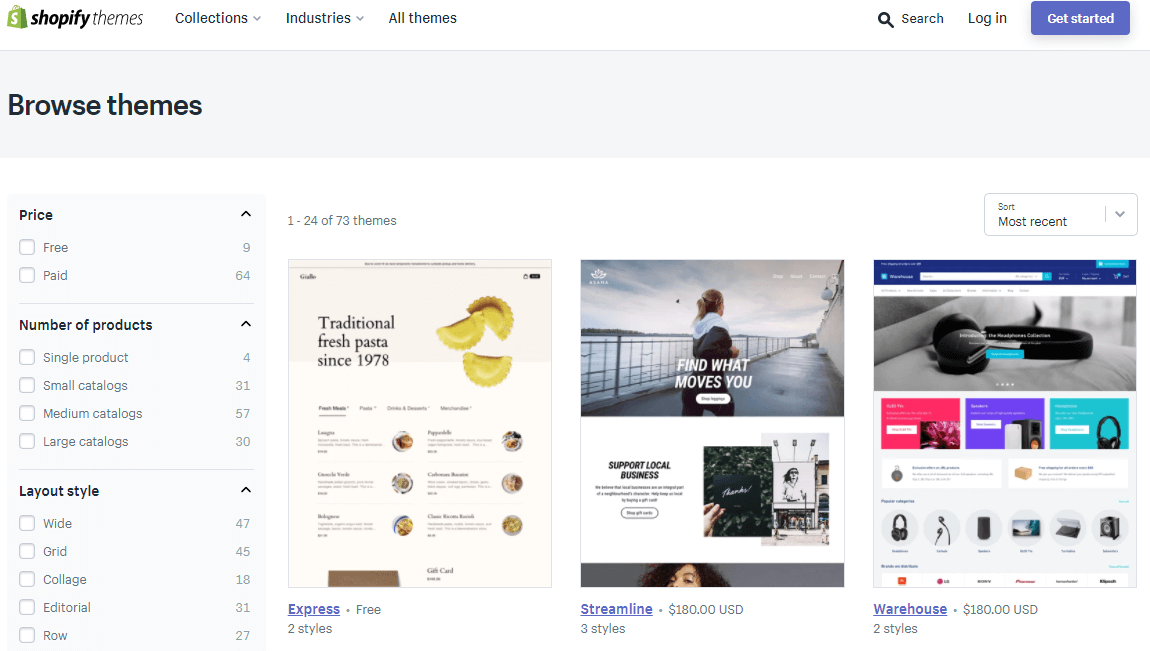Open the Streamline theme link

pyautogui.click(x=616, y=609)
